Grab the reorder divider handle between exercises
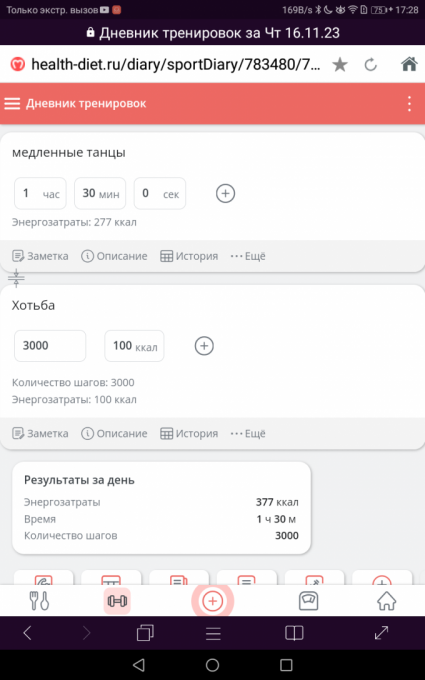Viewport: 425px width, 680px height. (16, 278)
